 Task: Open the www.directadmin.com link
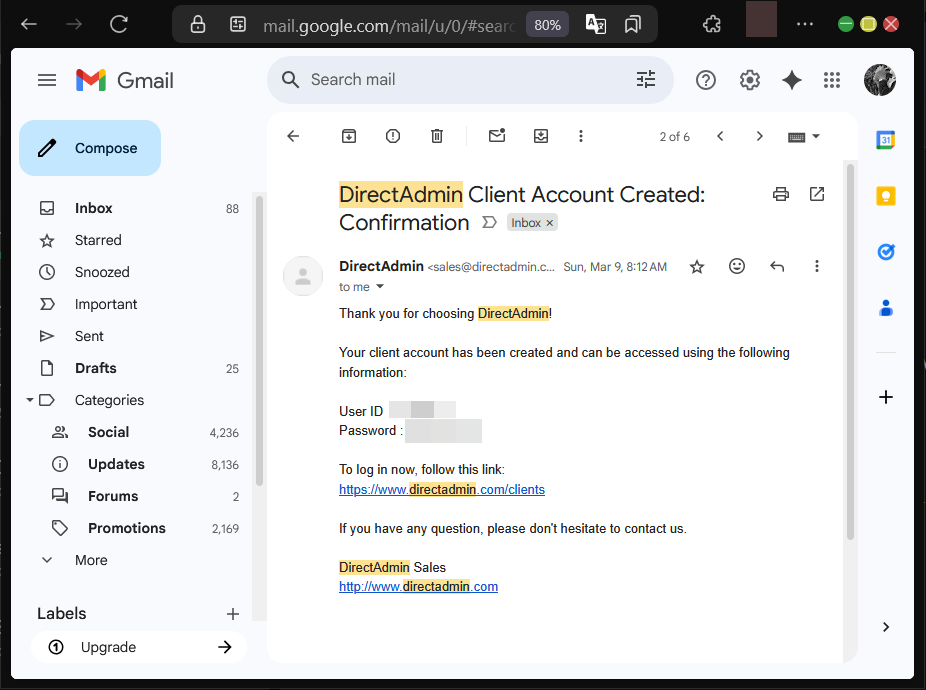click(x=418, y=587)
